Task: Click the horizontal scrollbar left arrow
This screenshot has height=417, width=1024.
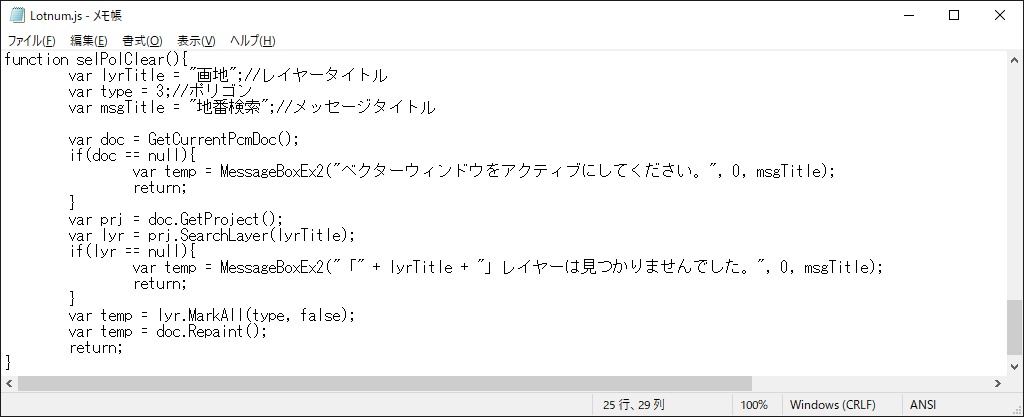Action: click(x=8, y=384)
